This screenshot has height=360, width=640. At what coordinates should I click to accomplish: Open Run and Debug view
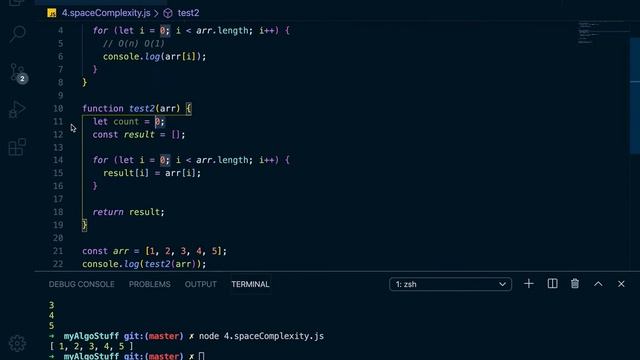pos(18,109)
